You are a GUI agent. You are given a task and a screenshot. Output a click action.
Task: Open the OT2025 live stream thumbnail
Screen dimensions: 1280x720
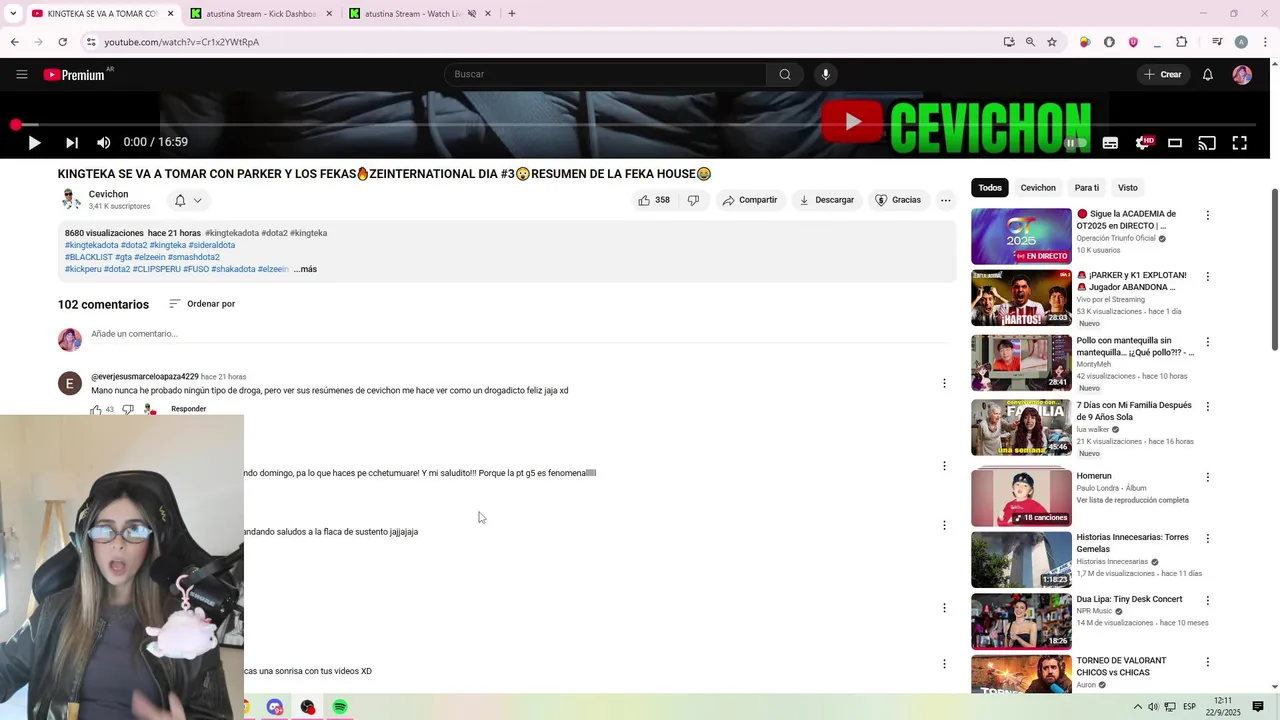click(x=1021, y=236)
